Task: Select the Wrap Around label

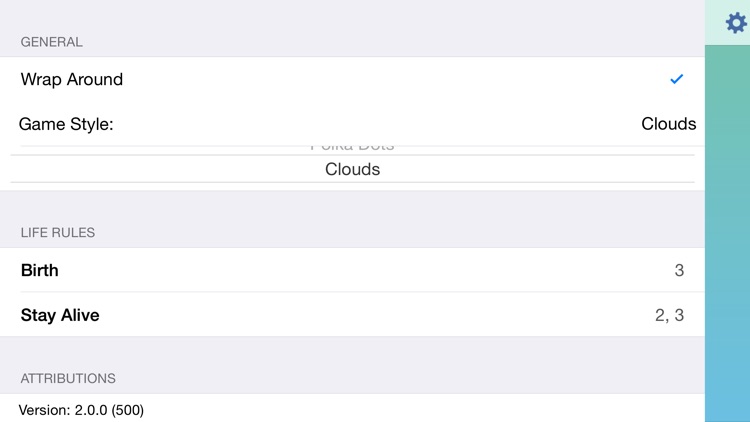Action: tap(72, 79)
